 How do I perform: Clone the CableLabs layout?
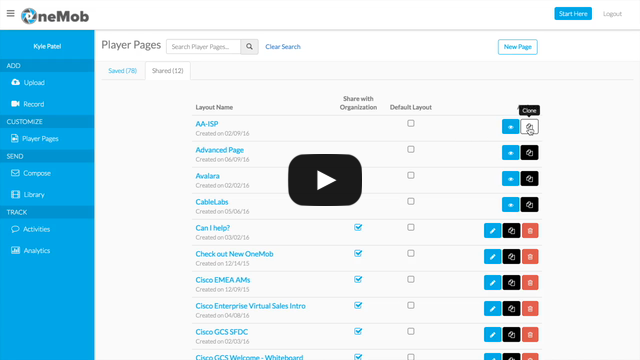529,205
